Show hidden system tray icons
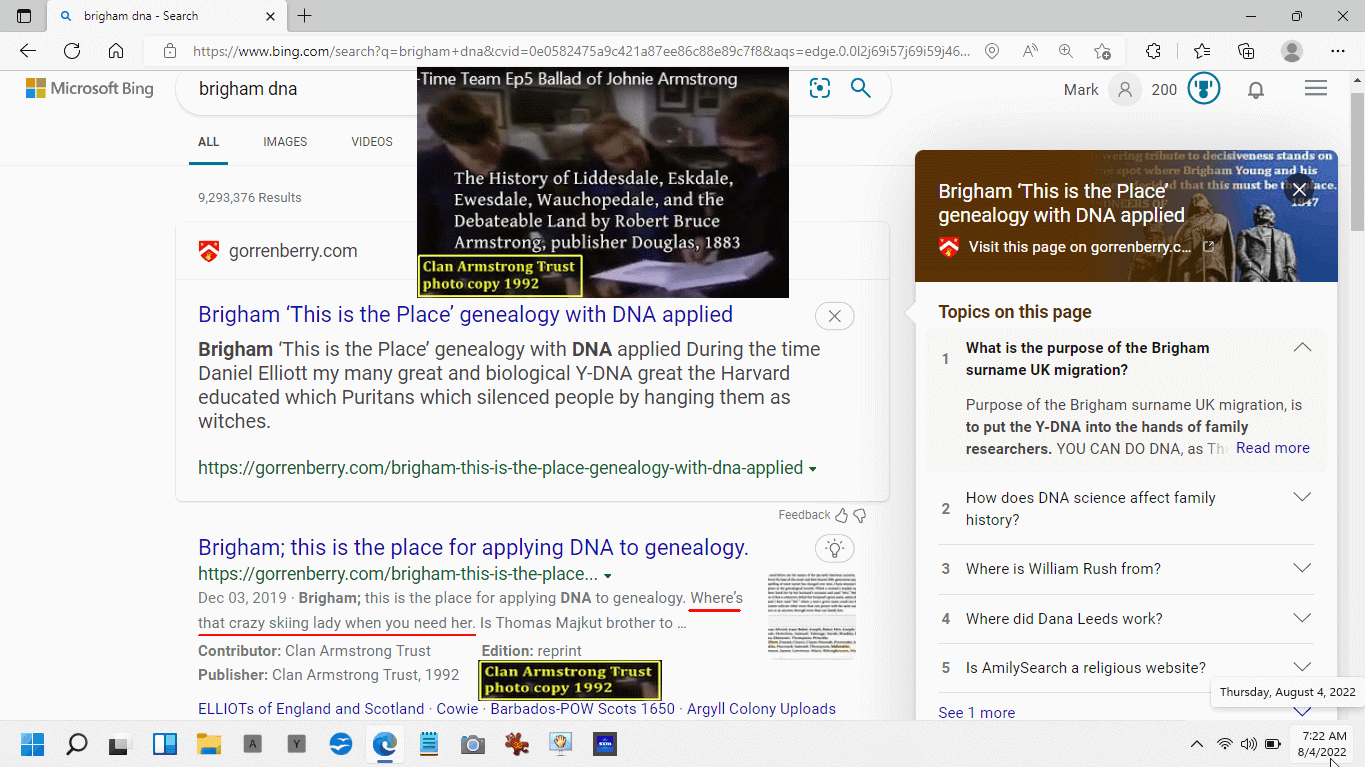The height and width of the screenshot is (767, 1365). (1196, 744)
